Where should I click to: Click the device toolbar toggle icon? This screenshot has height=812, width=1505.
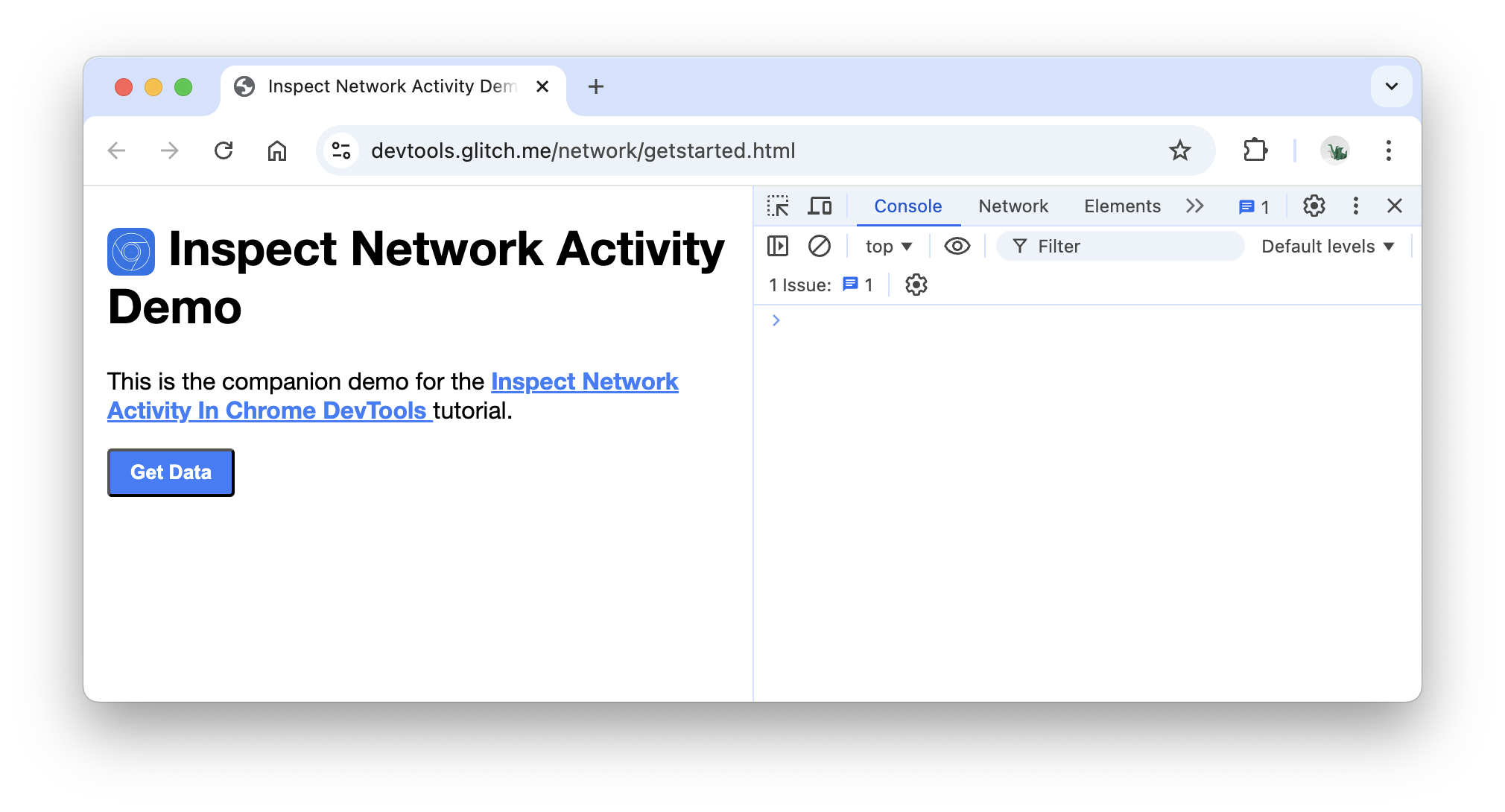(820, 206)
